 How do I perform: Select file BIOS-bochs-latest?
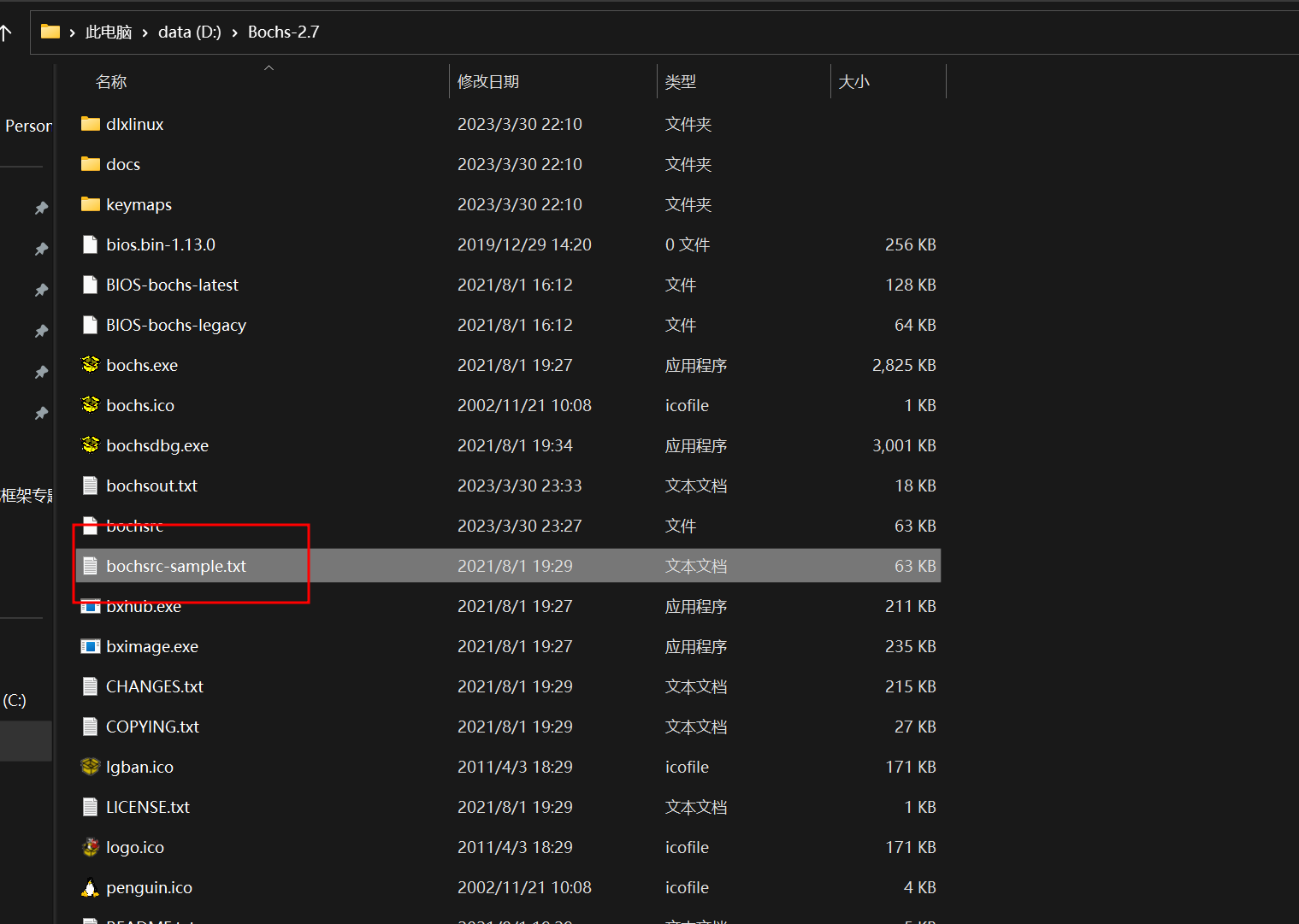click(x=172, y=285)
